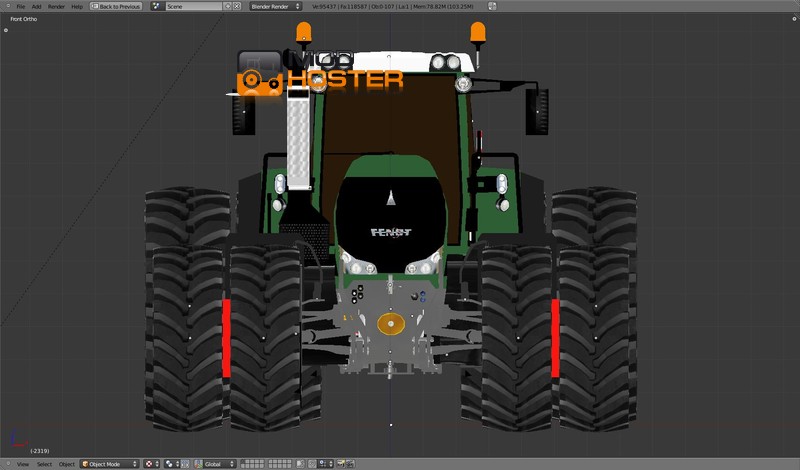This screenshot has width=800, height=470.
Task: Click the left side mirror
Action: tap(243, 113)
